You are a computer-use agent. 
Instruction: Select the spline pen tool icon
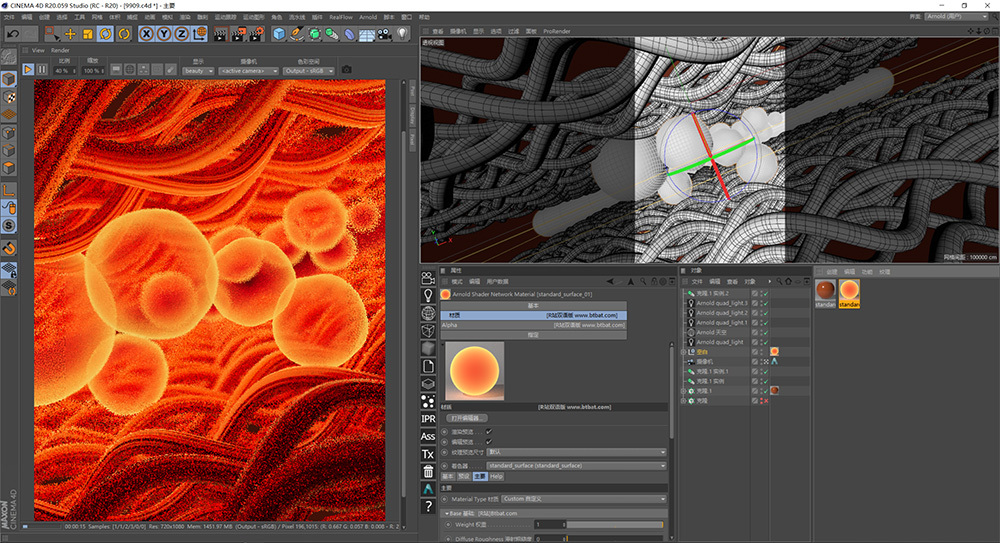(297, 34)
